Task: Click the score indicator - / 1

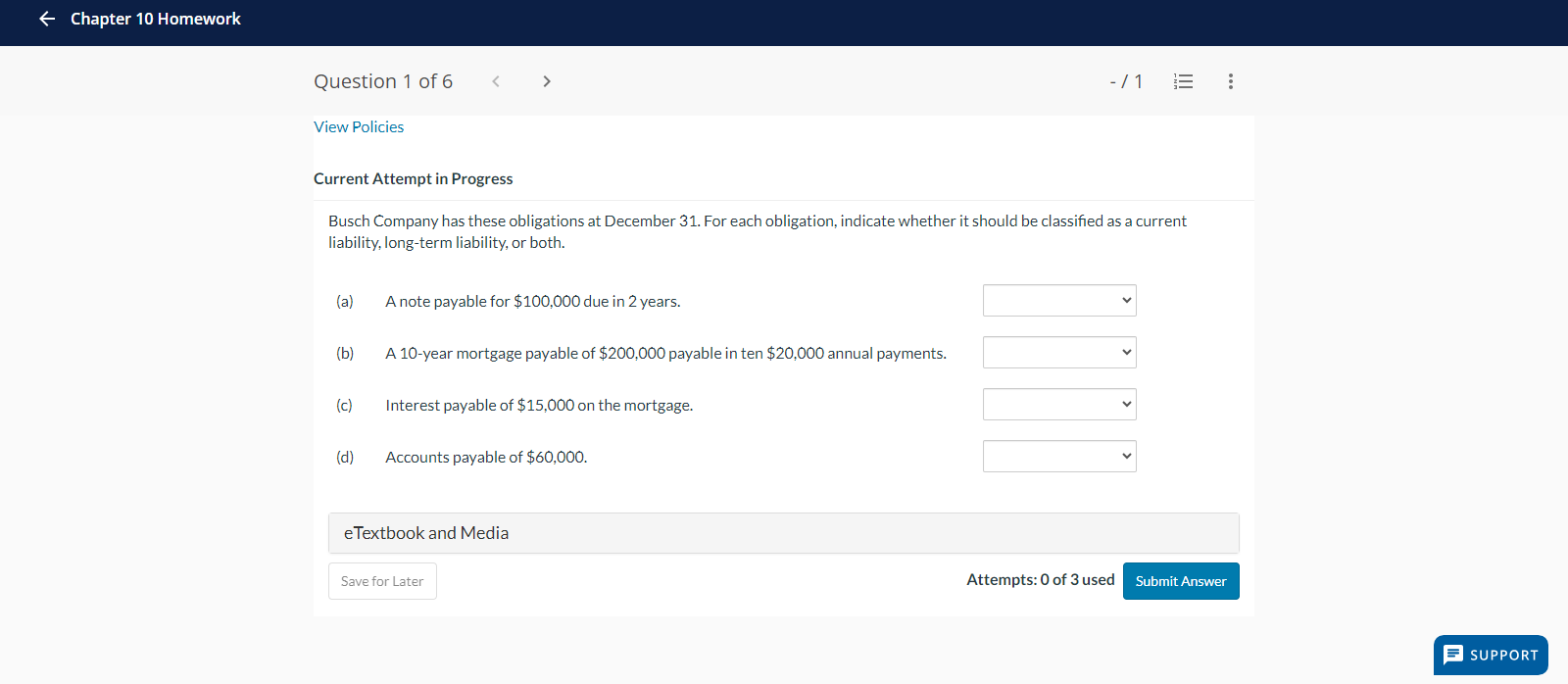Action: point(1126,81)
